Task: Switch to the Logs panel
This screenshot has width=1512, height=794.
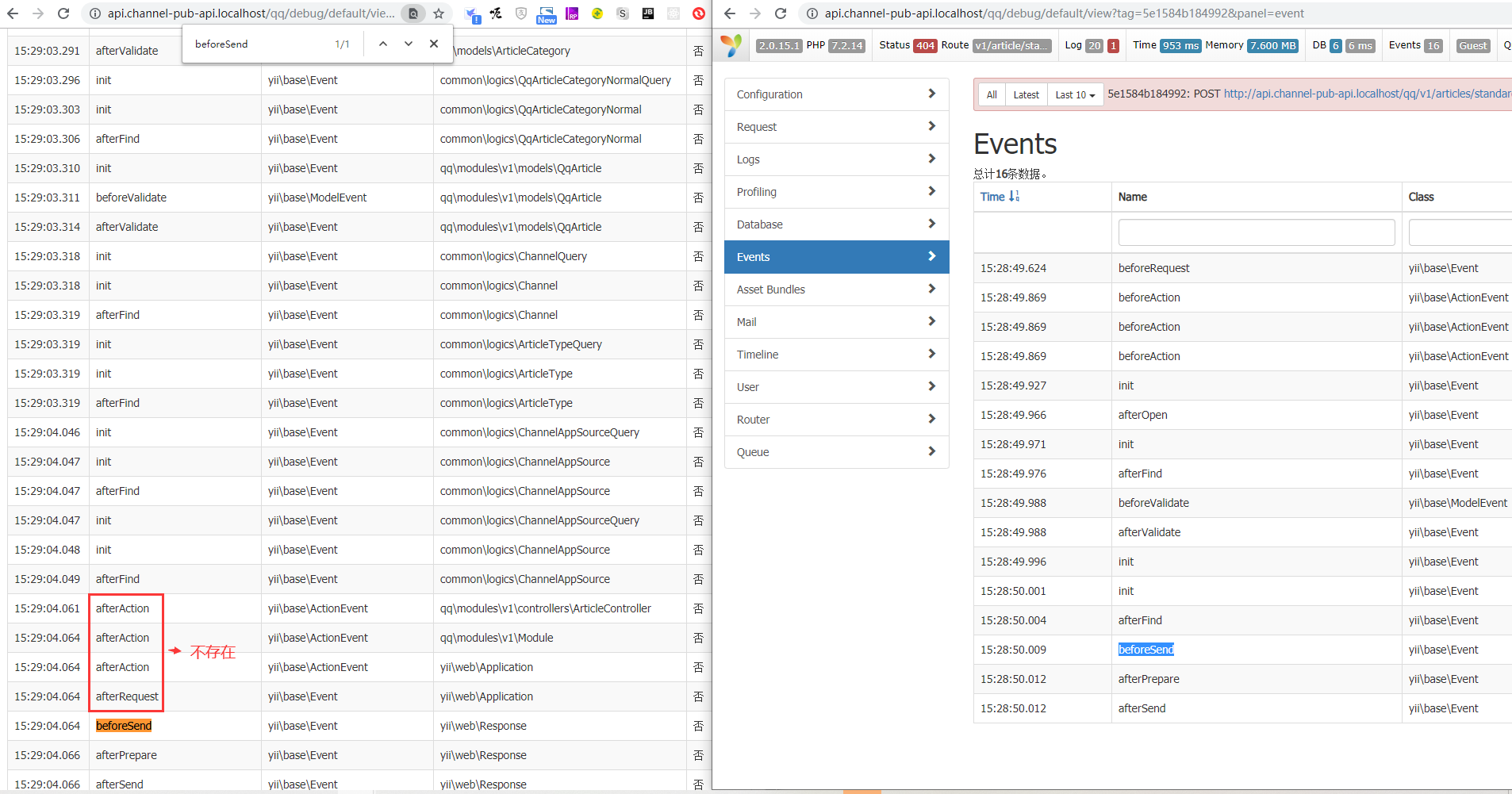Action: click(836, 159)
